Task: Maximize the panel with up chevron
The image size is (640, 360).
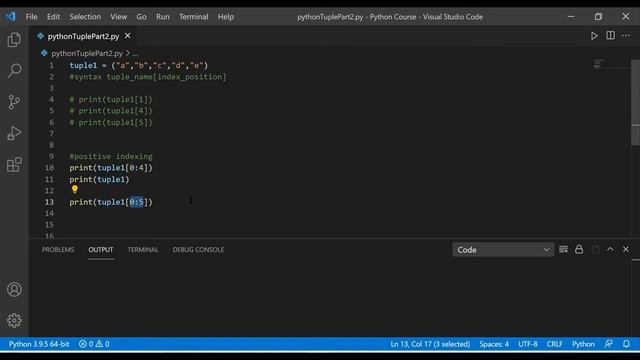Action: point(610,249)
